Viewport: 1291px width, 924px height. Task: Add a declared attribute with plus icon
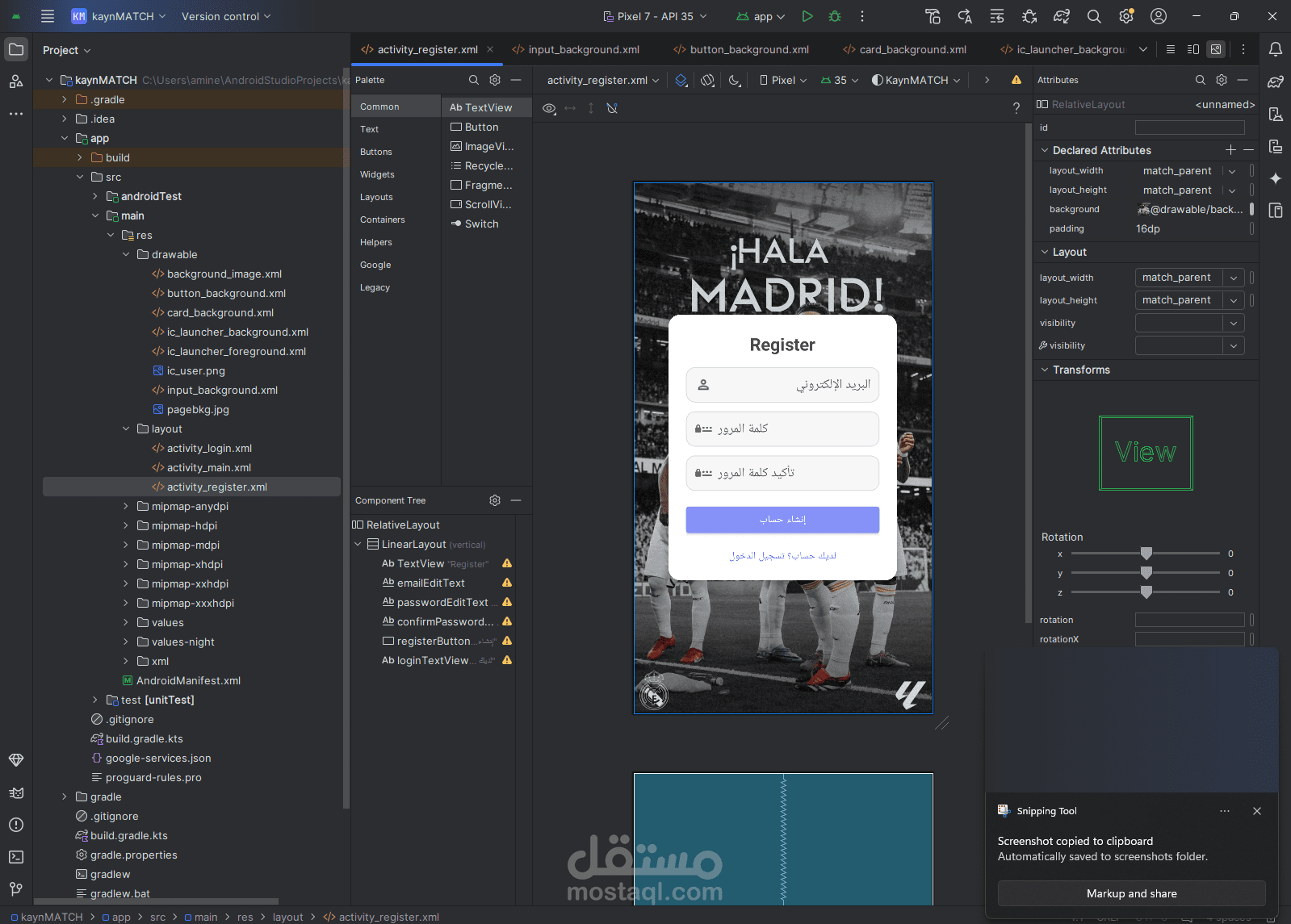click(x=1230, y=150)
